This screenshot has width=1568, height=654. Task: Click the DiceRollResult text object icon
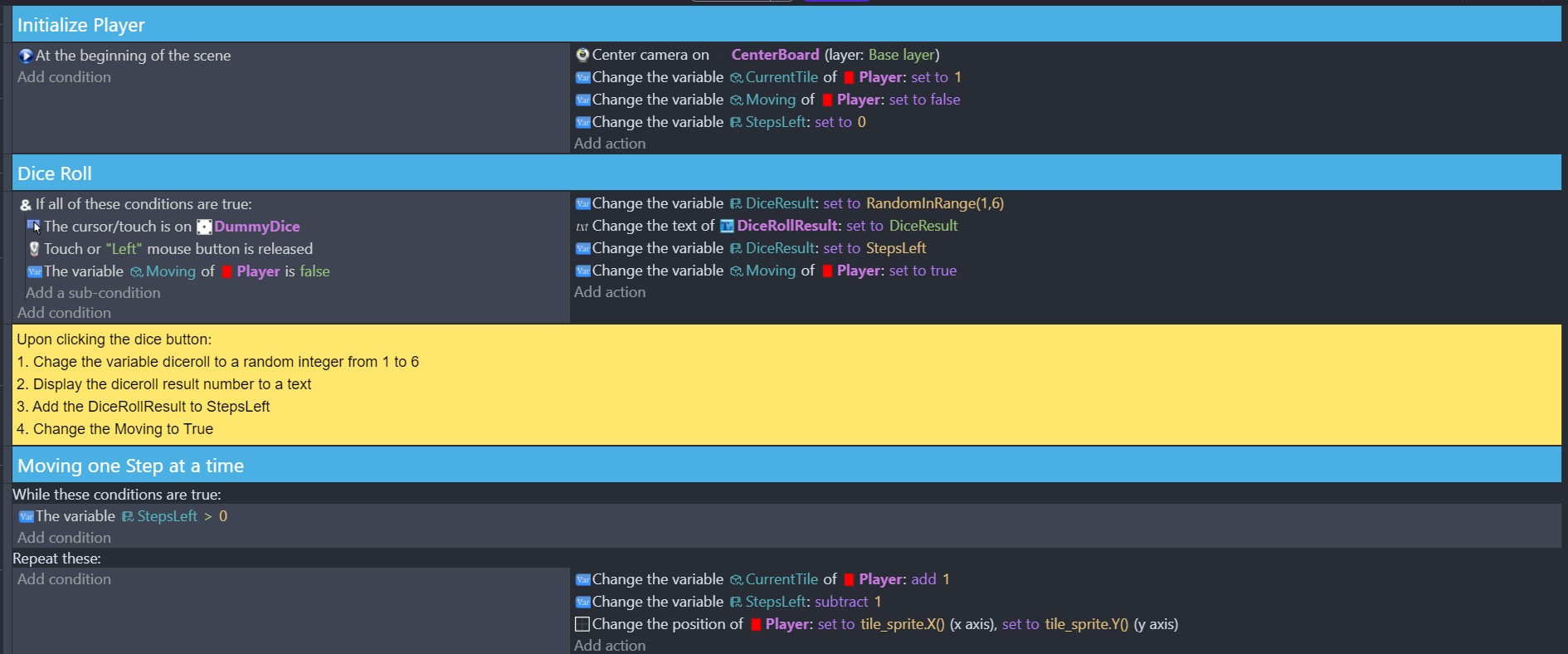pyautogui.click(x=727, y=226)
